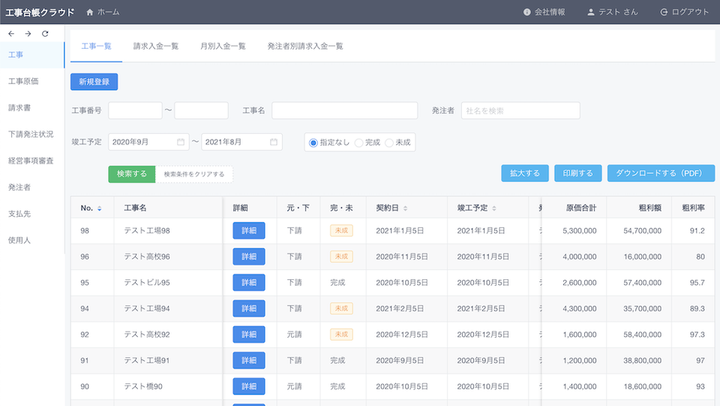Focus the 工事番号 start input field
Screen dimensions: 720x406
(x=135, y=111)
